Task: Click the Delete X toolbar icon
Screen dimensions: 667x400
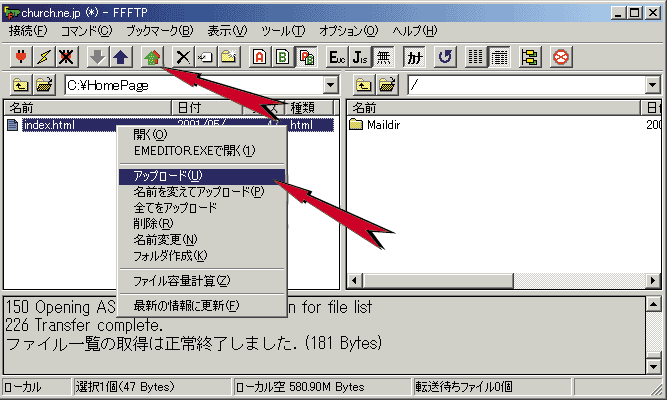Action: tap(182, 57)
